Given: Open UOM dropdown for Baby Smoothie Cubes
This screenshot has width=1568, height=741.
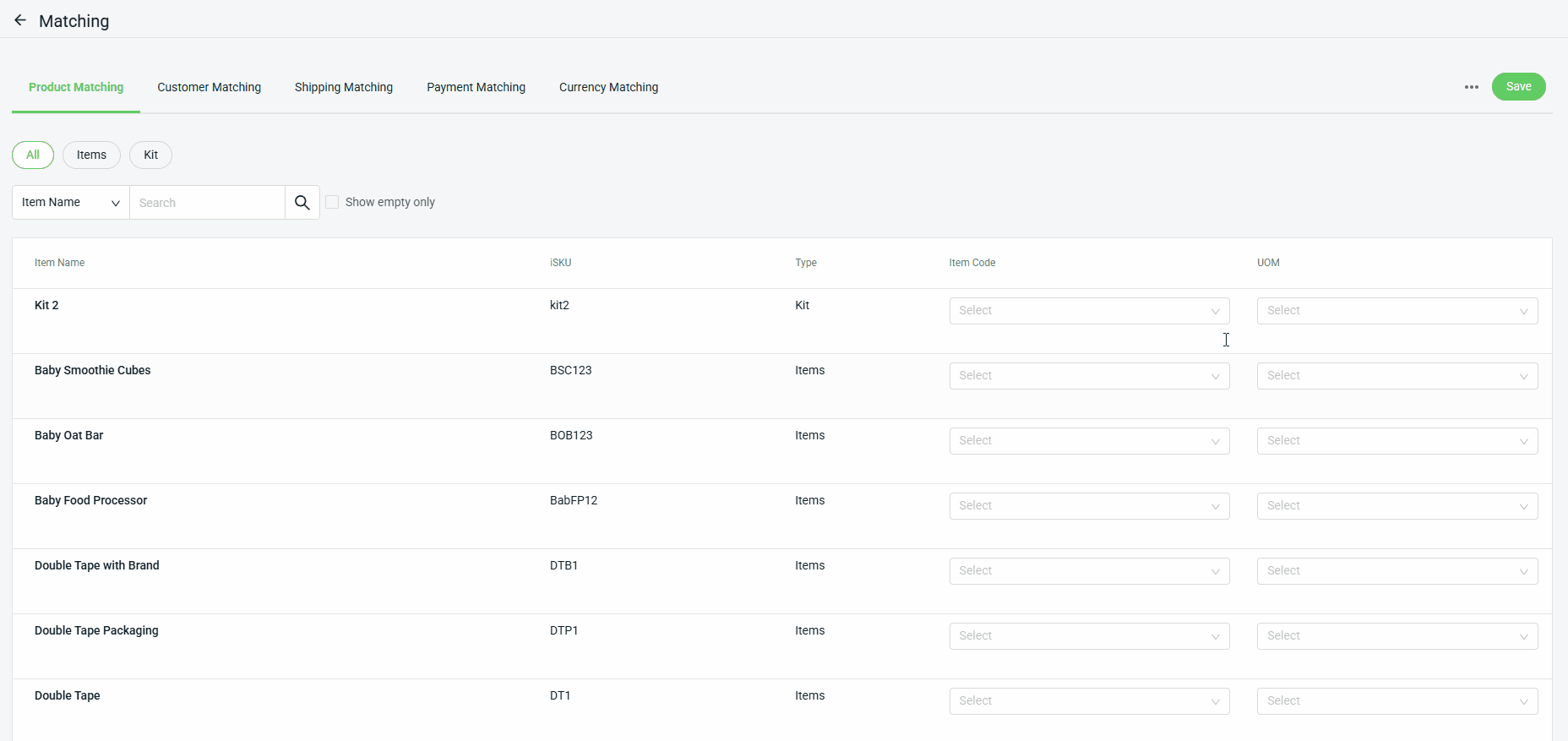Looking at the screenshot, I should [x=1396, y=376].
